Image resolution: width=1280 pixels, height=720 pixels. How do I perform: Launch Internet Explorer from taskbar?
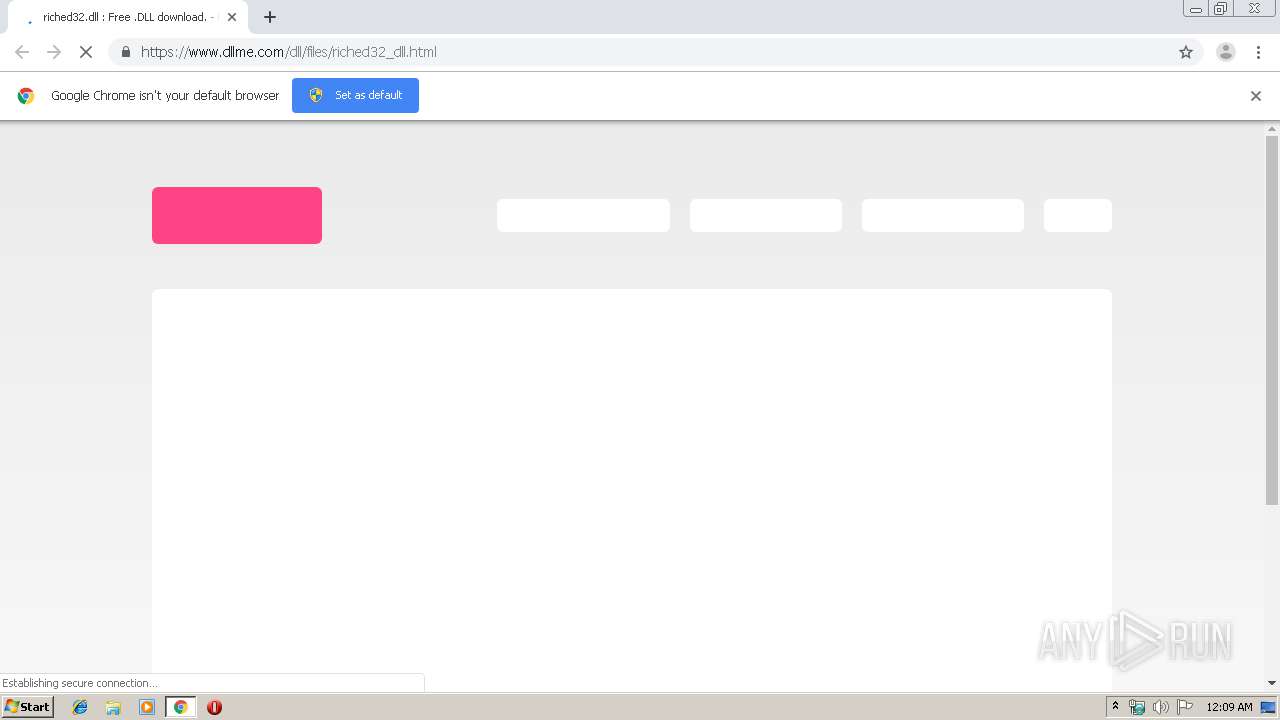coord(80,707)
